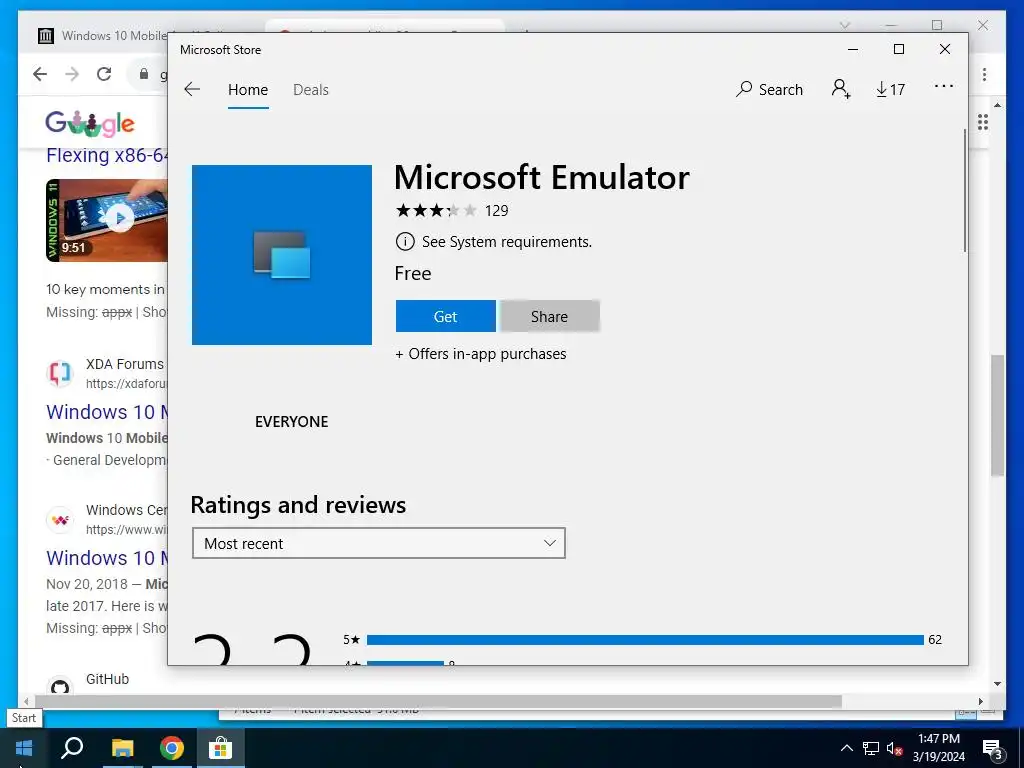Click the XDA Forums site icon
The width and height of the screenshot is (1024, 768).
[59, 373]
